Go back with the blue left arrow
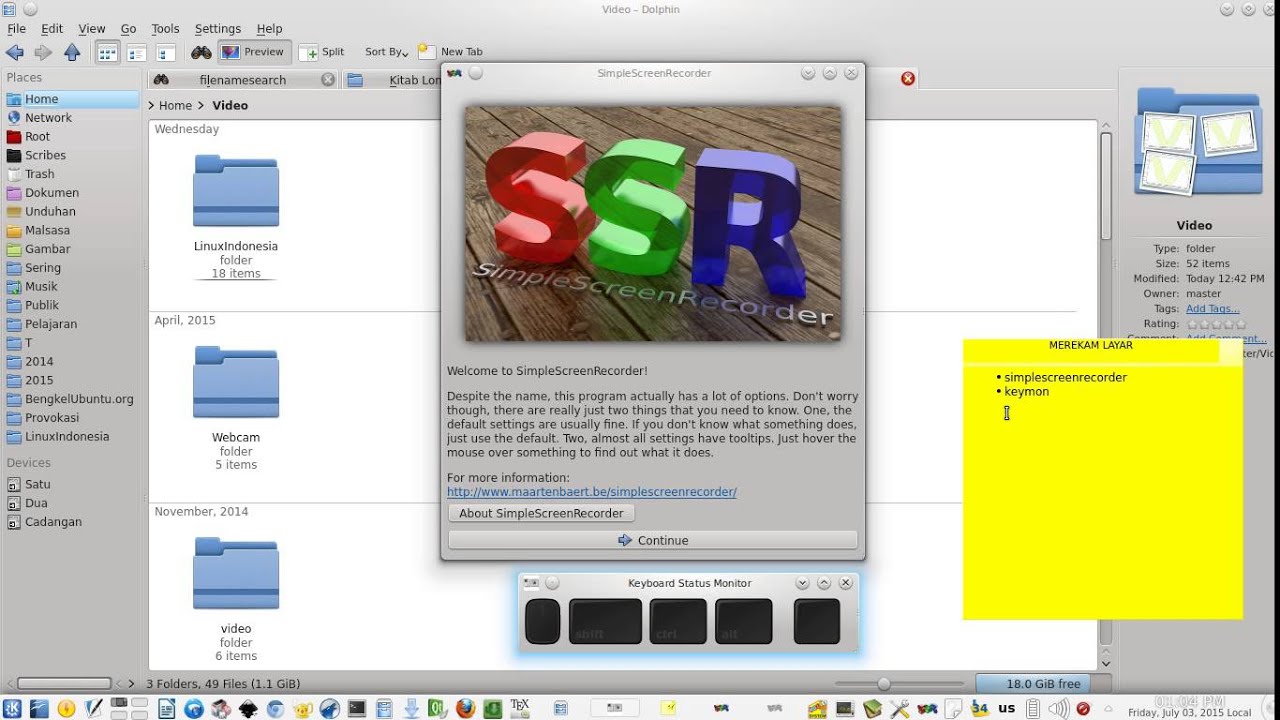 (x=15, y=52)
